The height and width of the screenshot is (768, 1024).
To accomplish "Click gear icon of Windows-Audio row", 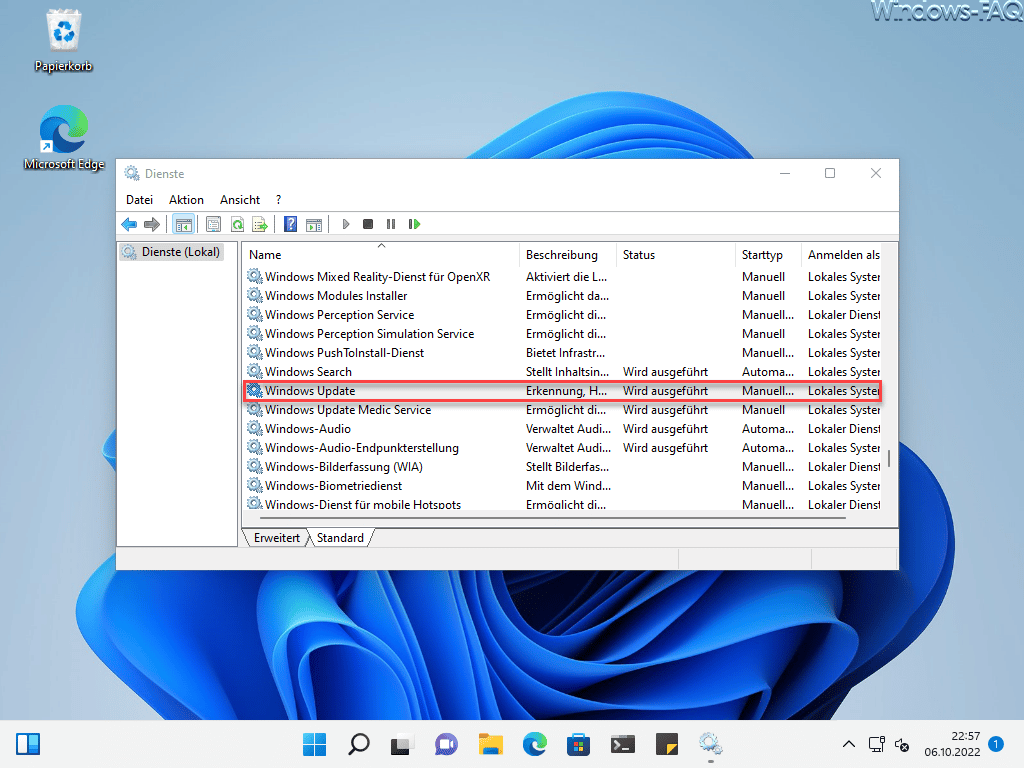I will point(255,428).
